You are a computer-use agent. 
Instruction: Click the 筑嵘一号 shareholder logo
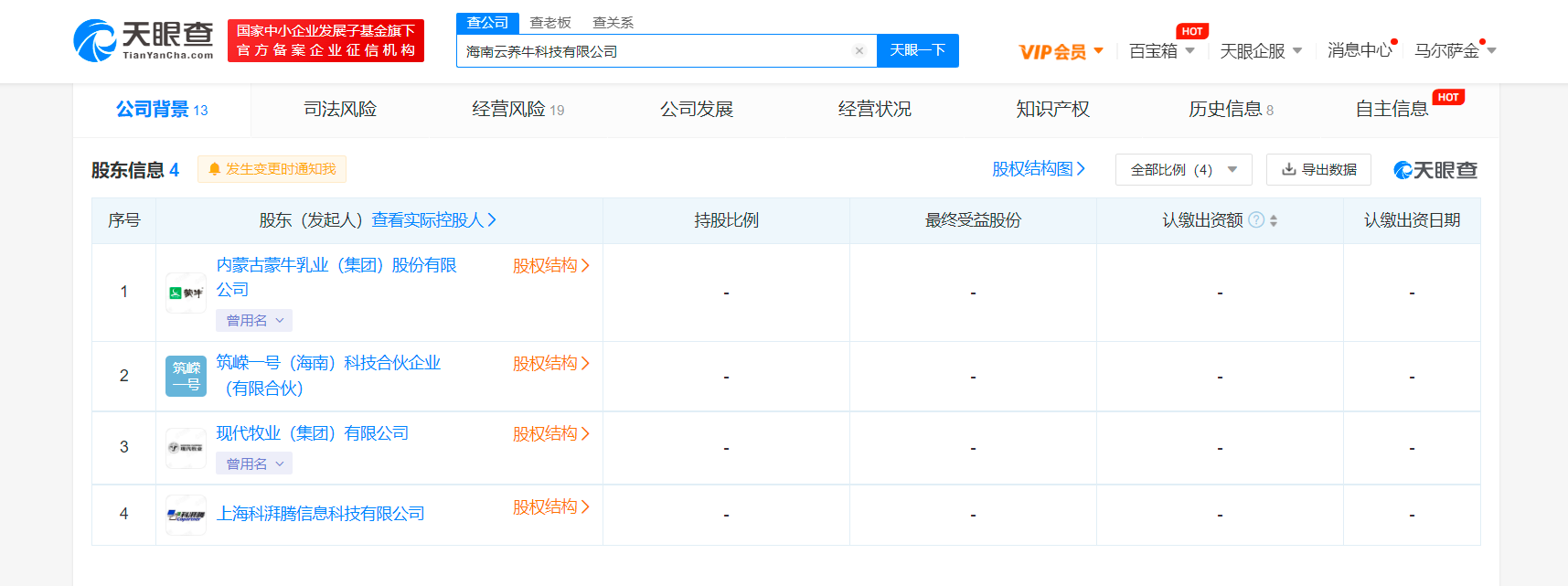click(187, 377)
